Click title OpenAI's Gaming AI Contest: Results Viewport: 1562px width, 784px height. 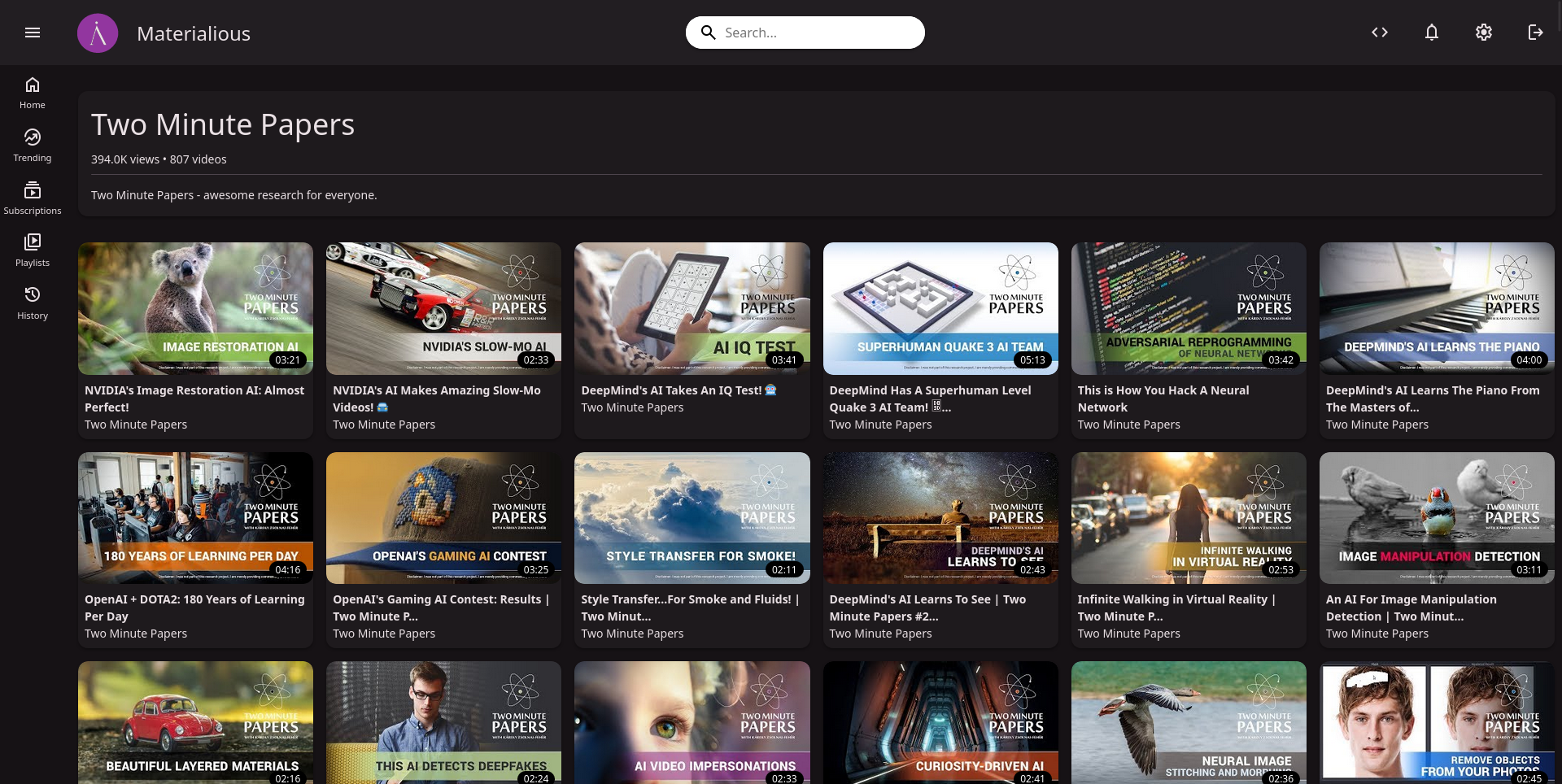point(441,608)
